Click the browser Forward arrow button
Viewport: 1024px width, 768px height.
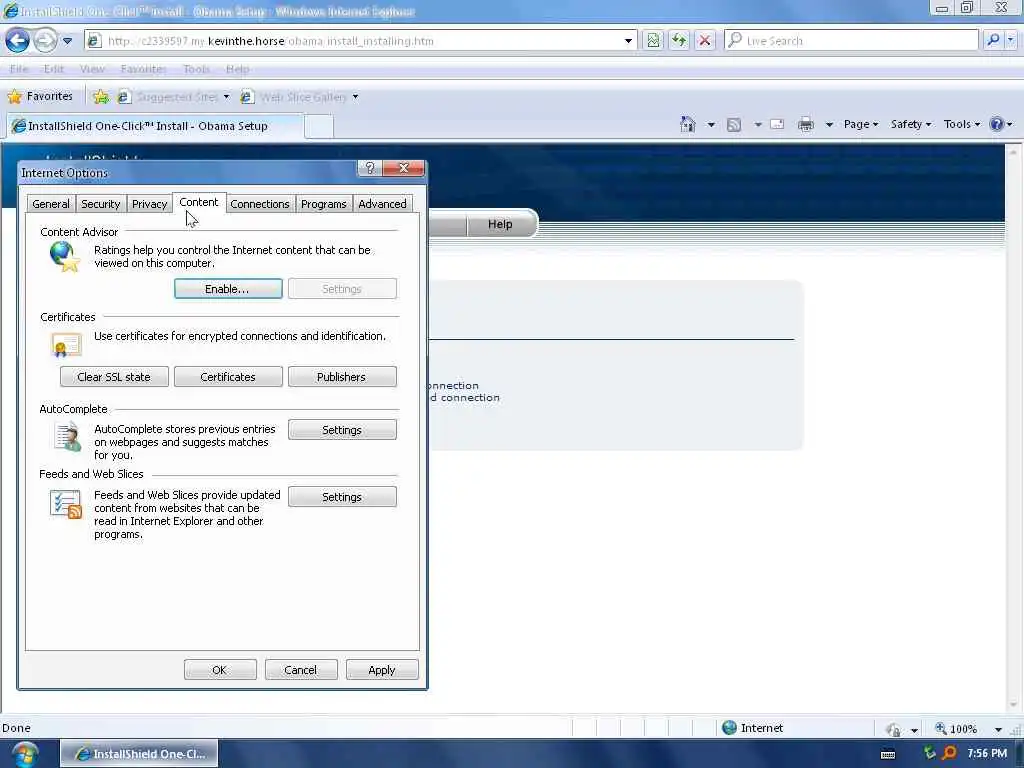click(45, 40)
